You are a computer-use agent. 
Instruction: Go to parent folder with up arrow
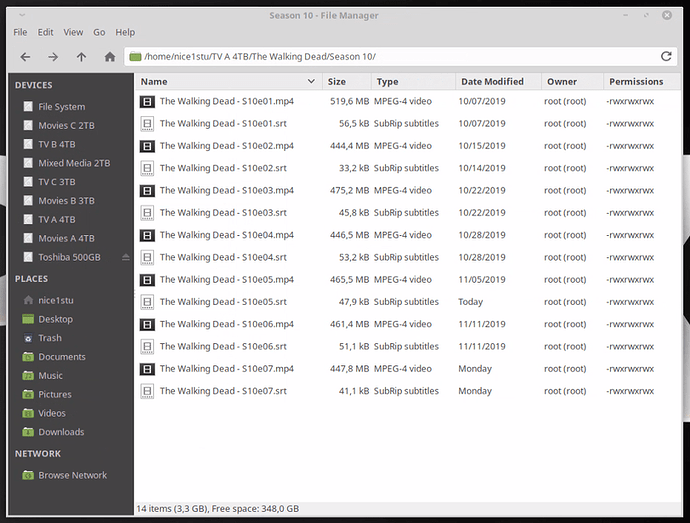click(81, 57)
